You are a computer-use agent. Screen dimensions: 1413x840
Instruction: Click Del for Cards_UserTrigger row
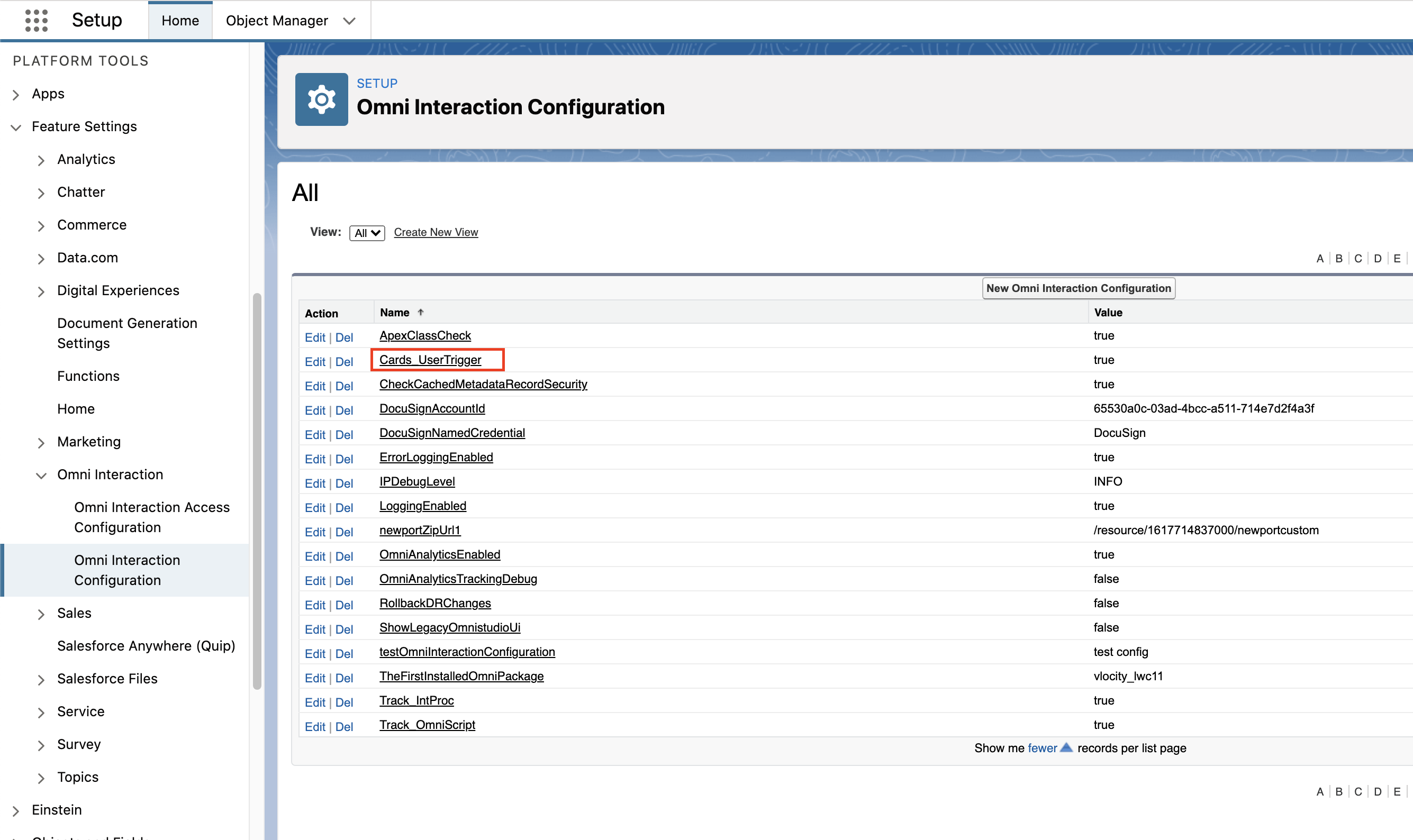[x=344, y=362]
